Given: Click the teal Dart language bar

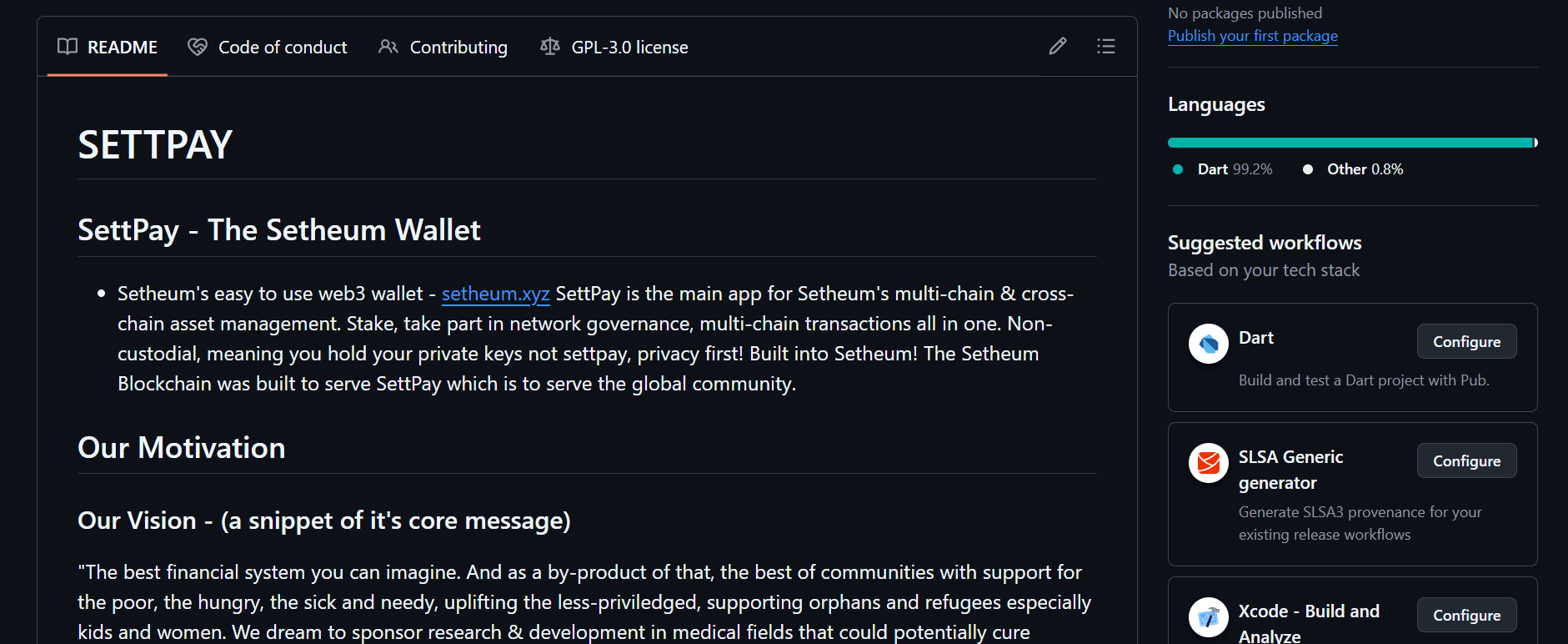Looking at the screenshot, I should [1350, 143].
